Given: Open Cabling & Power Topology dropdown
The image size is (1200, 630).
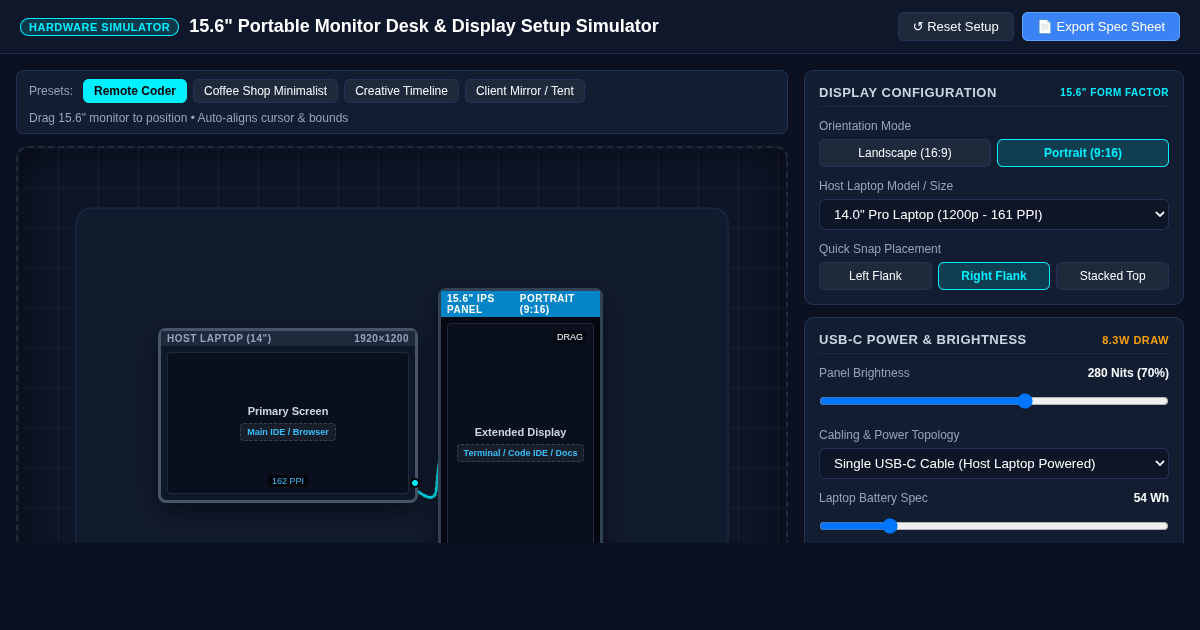Looking at the screenshot, I should 994,463.
